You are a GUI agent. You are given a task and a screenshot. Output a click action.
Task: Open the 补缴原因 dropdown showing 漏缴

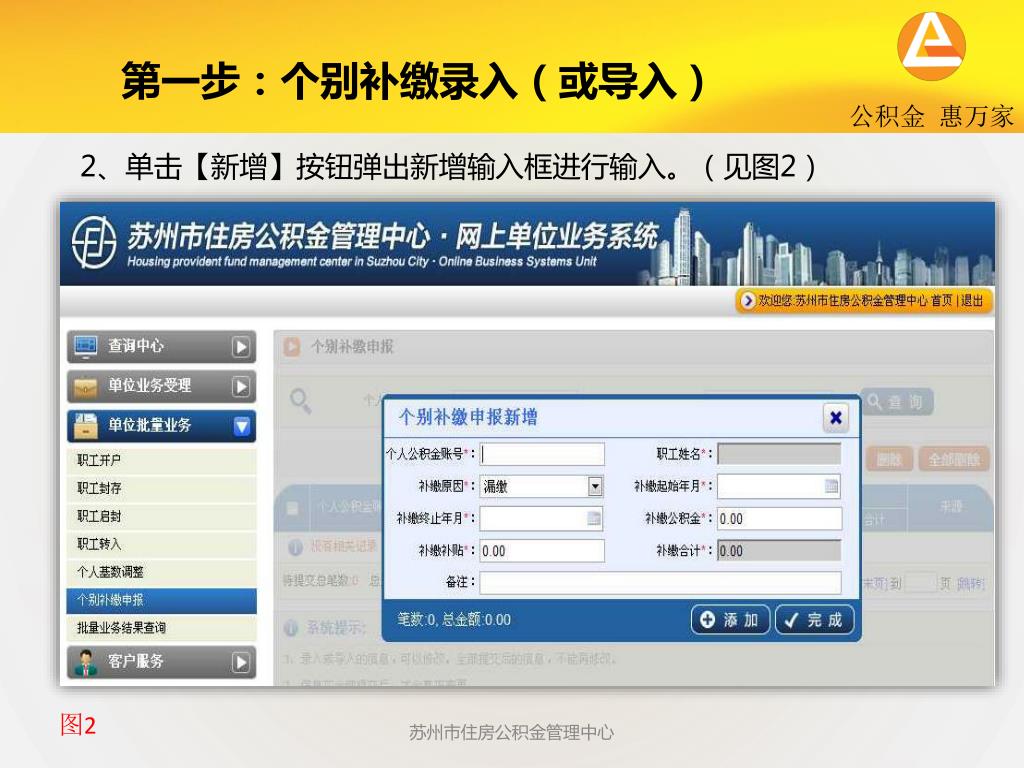541,486
